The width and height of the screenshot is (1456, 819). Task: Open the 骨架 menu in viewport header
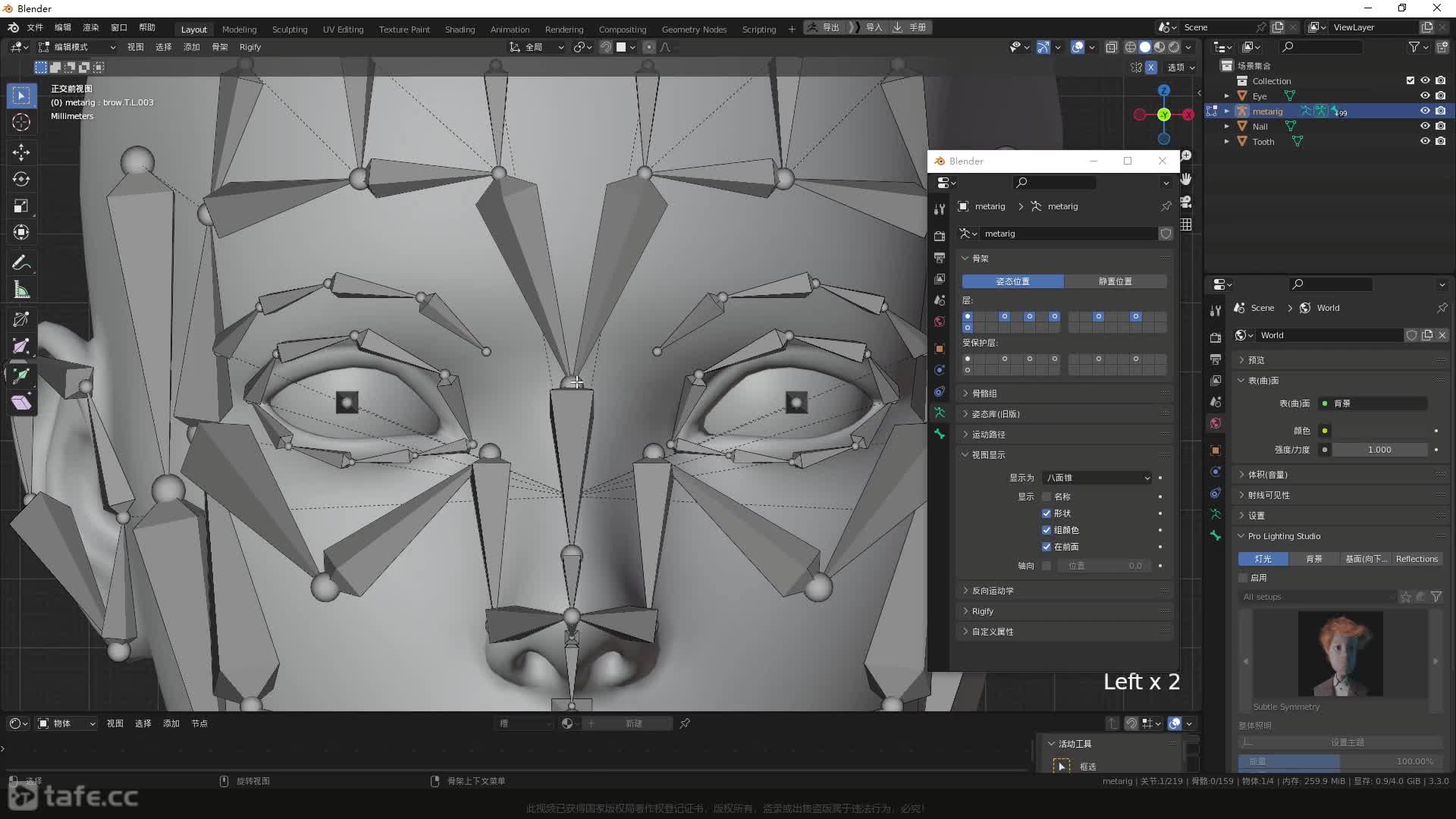[x=220, y=47]
